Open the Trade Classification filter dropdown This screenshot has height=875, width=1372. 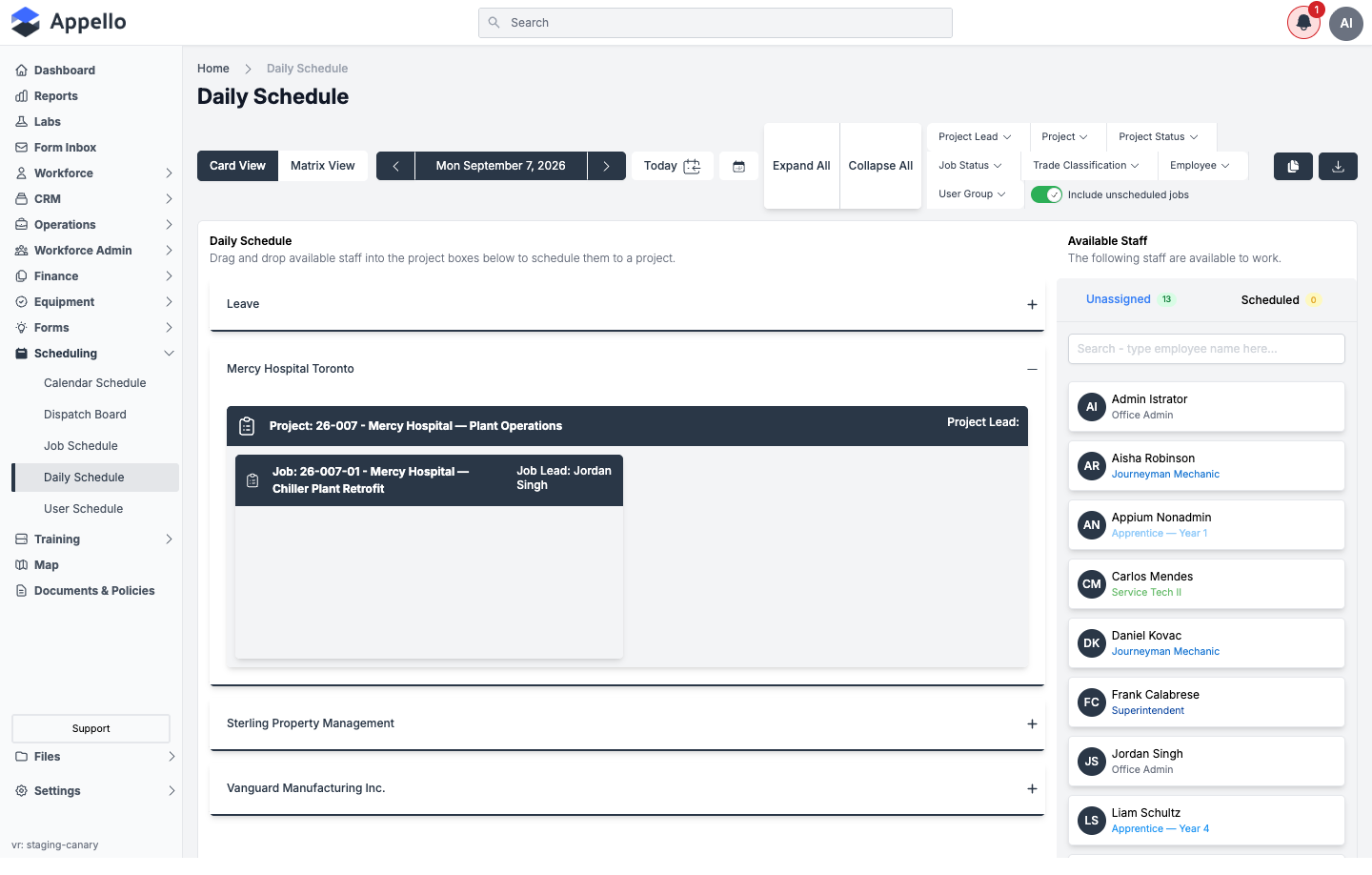click(x=1086, y=166)
